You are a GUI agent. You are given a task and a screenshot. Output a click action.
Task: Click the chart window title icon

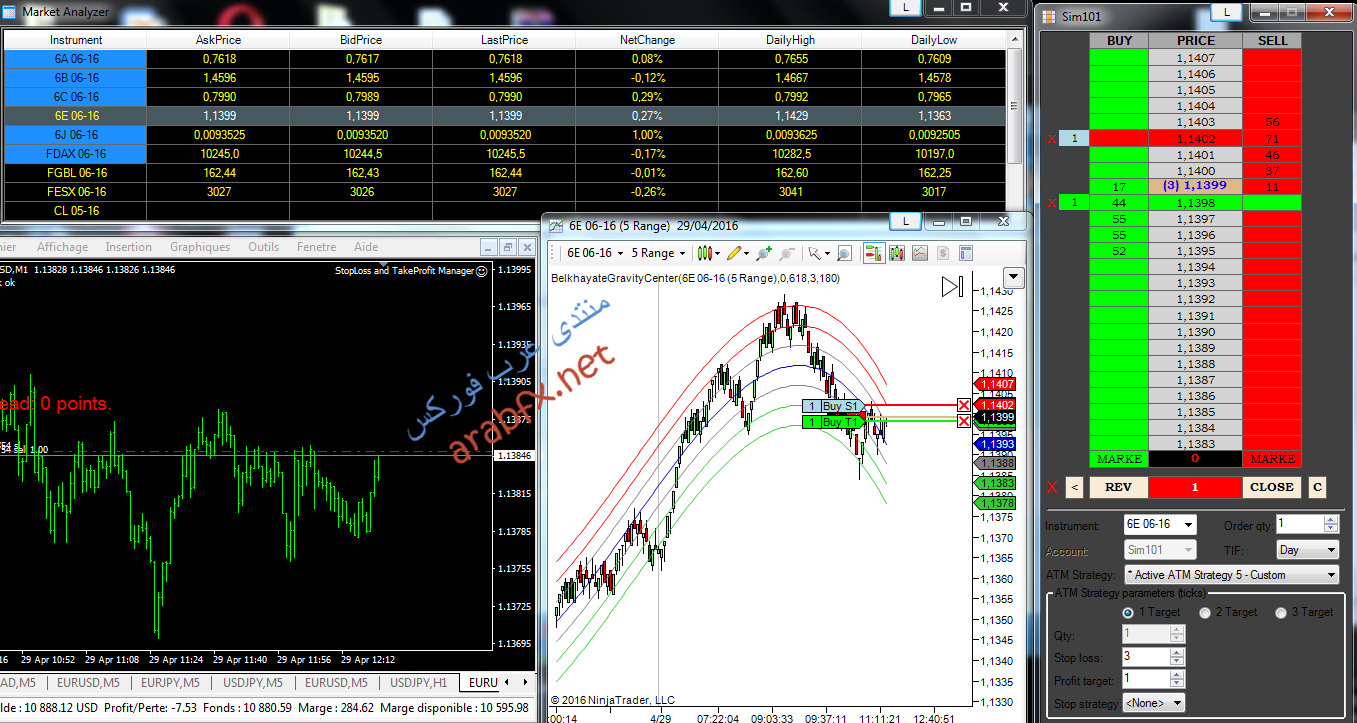556,226
